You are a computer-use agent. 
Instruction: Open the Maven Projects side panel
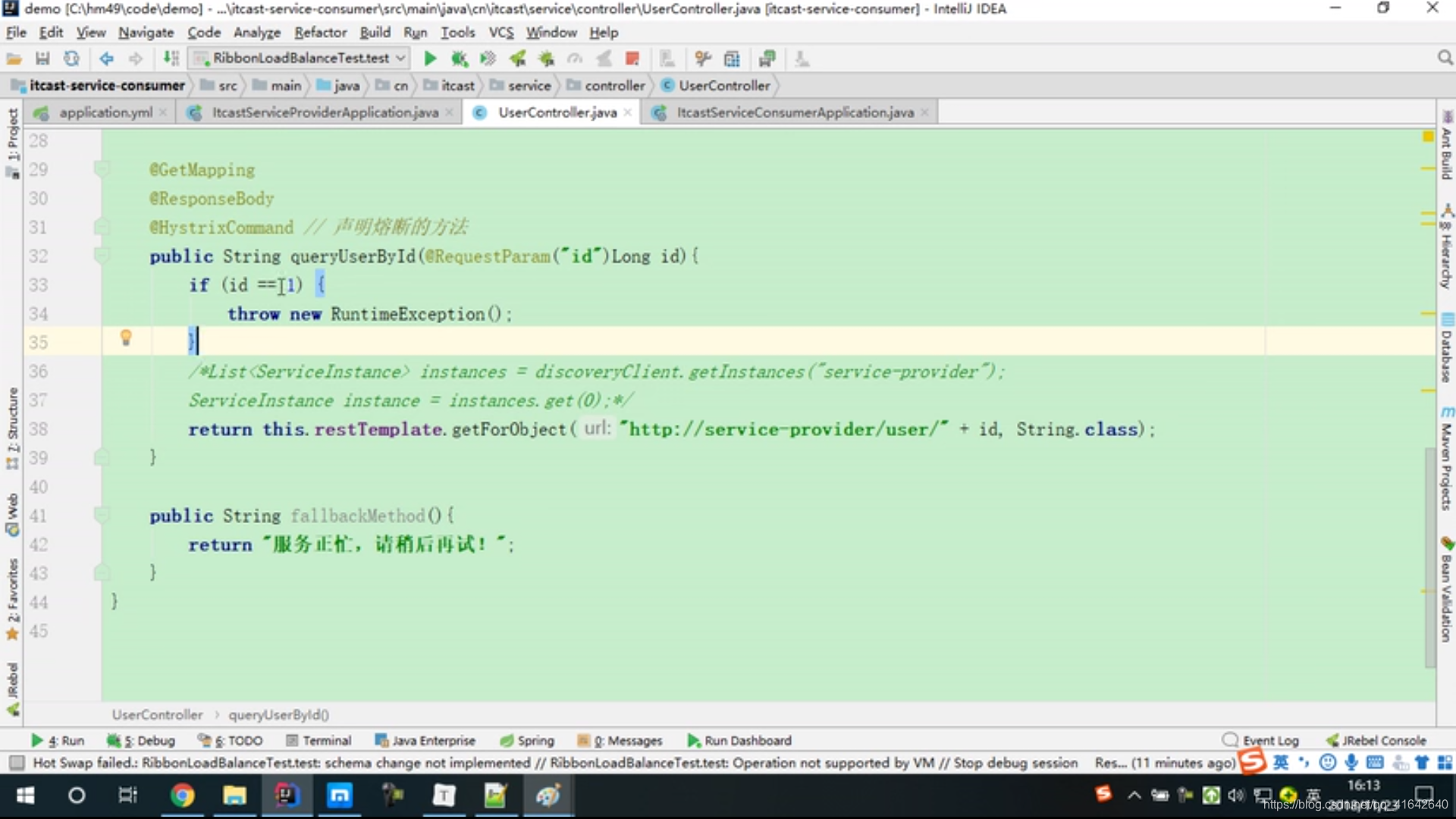pyautogui.click(x=1447, y=458)
